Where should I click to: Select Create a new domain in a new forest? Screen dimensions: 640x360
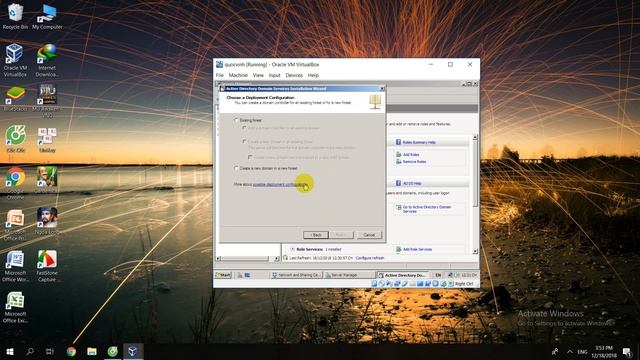236,168
